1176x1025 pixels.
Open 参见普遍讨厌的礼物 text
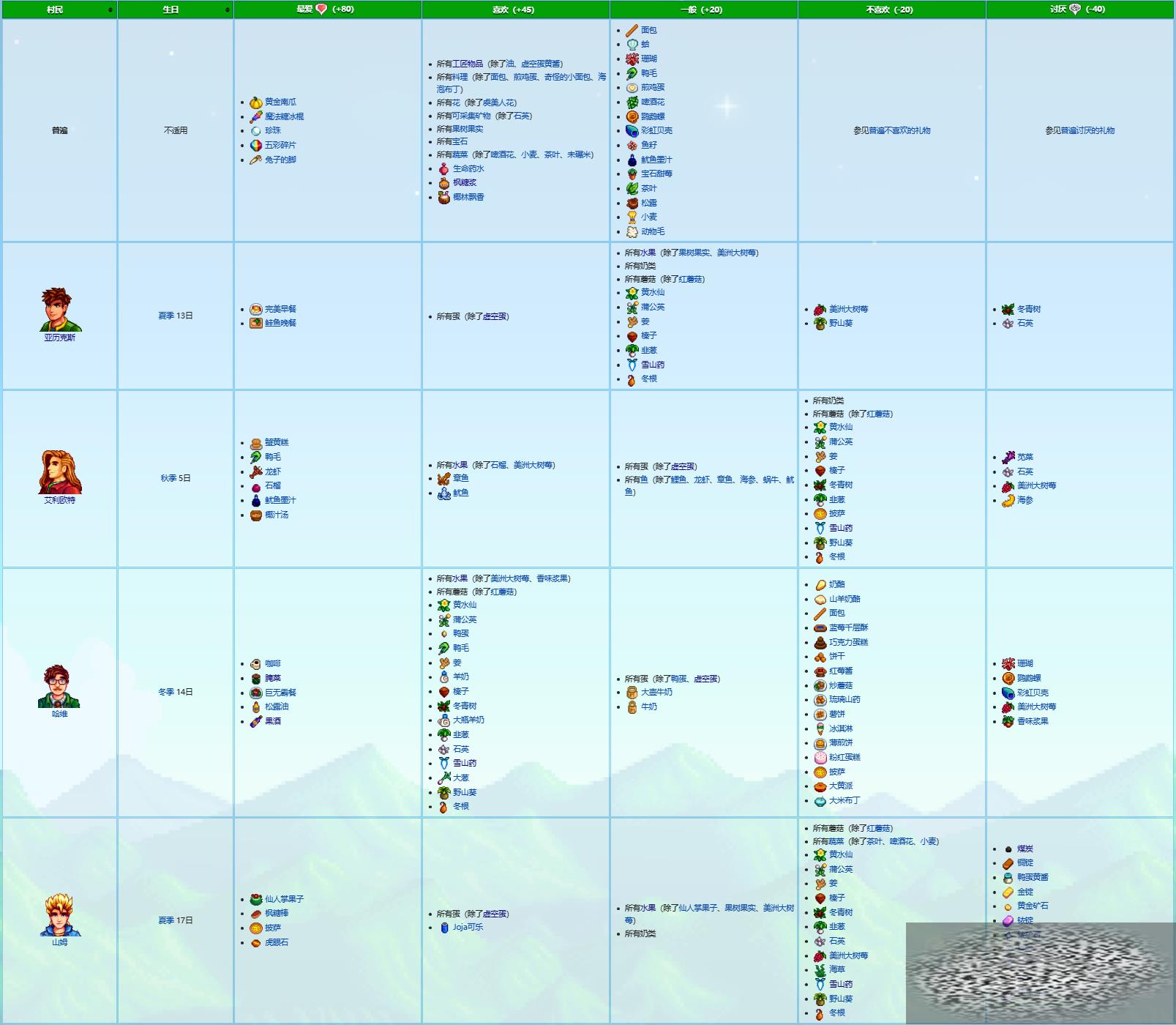1080,131
